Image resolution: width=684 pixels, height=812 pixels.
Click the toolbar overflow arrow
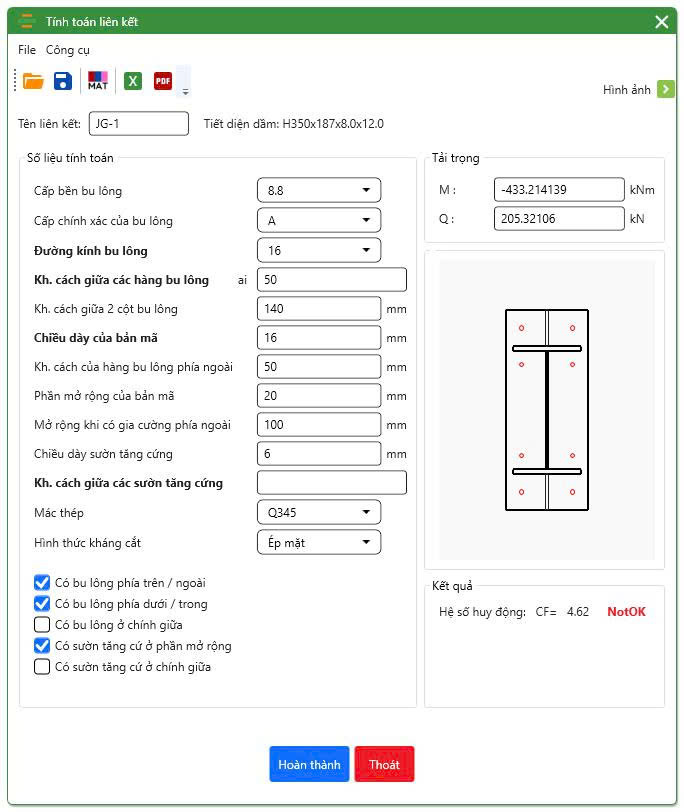pos(185,91)
